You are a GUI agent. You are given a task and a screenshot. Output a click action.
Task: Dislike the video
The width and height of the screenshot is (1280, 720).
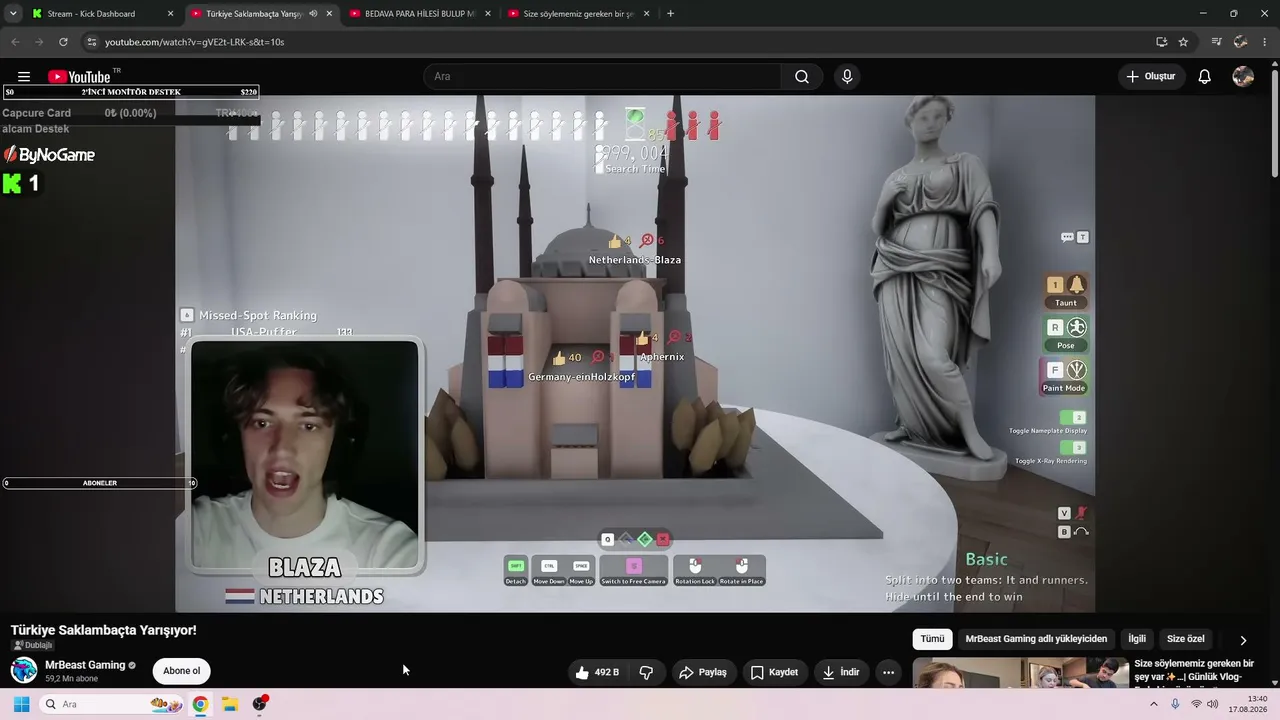646,672
